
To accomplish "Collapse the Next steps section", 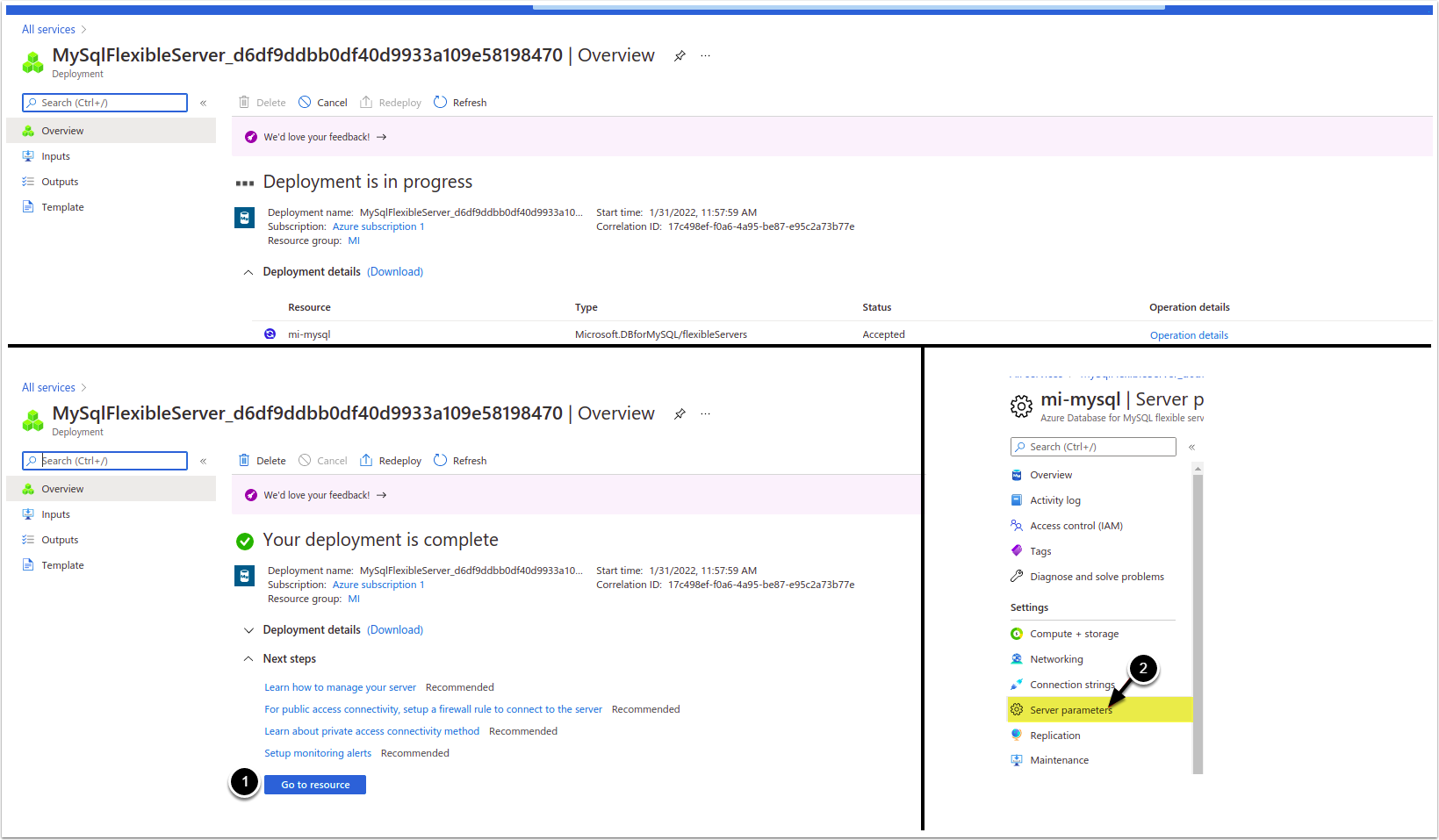I will coord(248,659).
